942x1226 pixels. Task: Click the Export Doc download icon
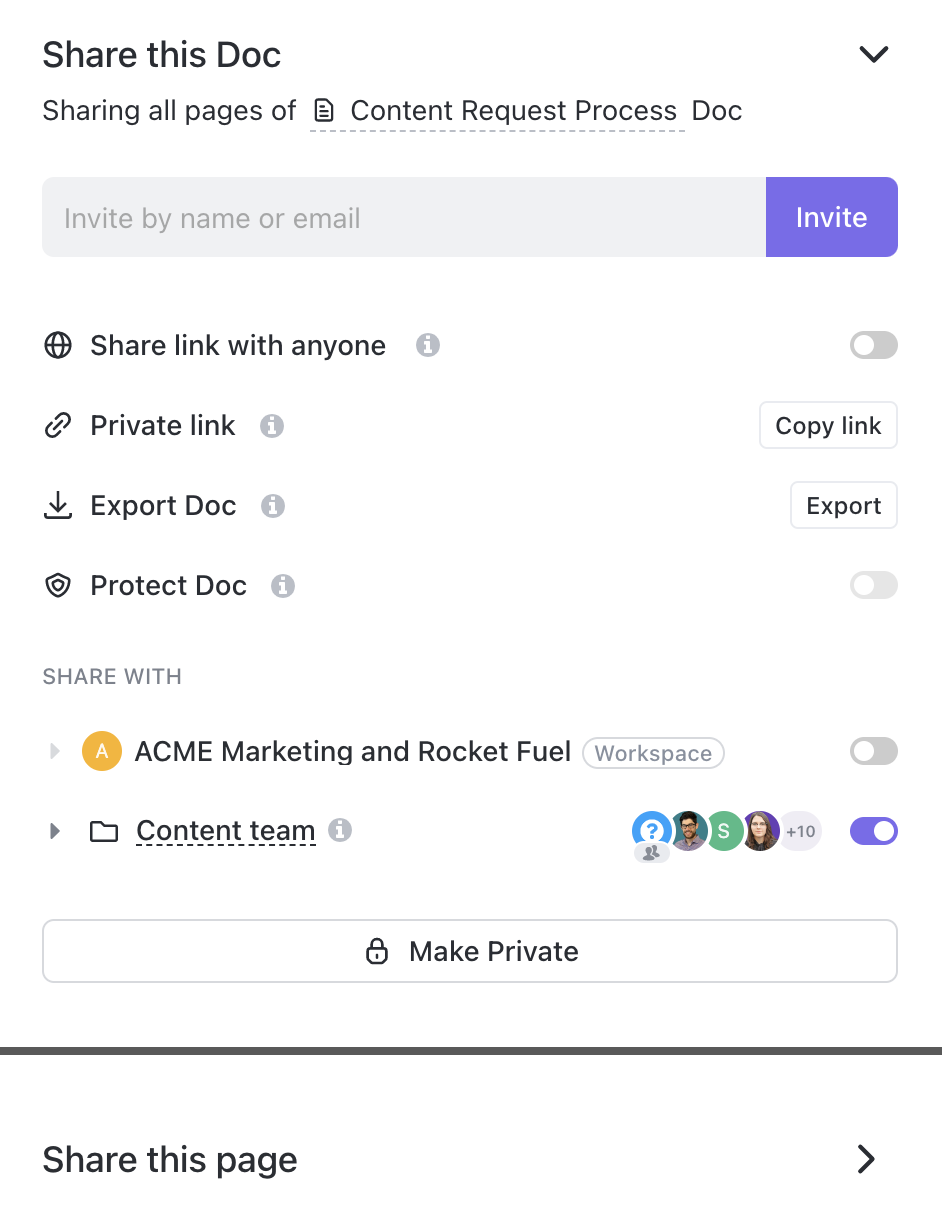[58, 505]
